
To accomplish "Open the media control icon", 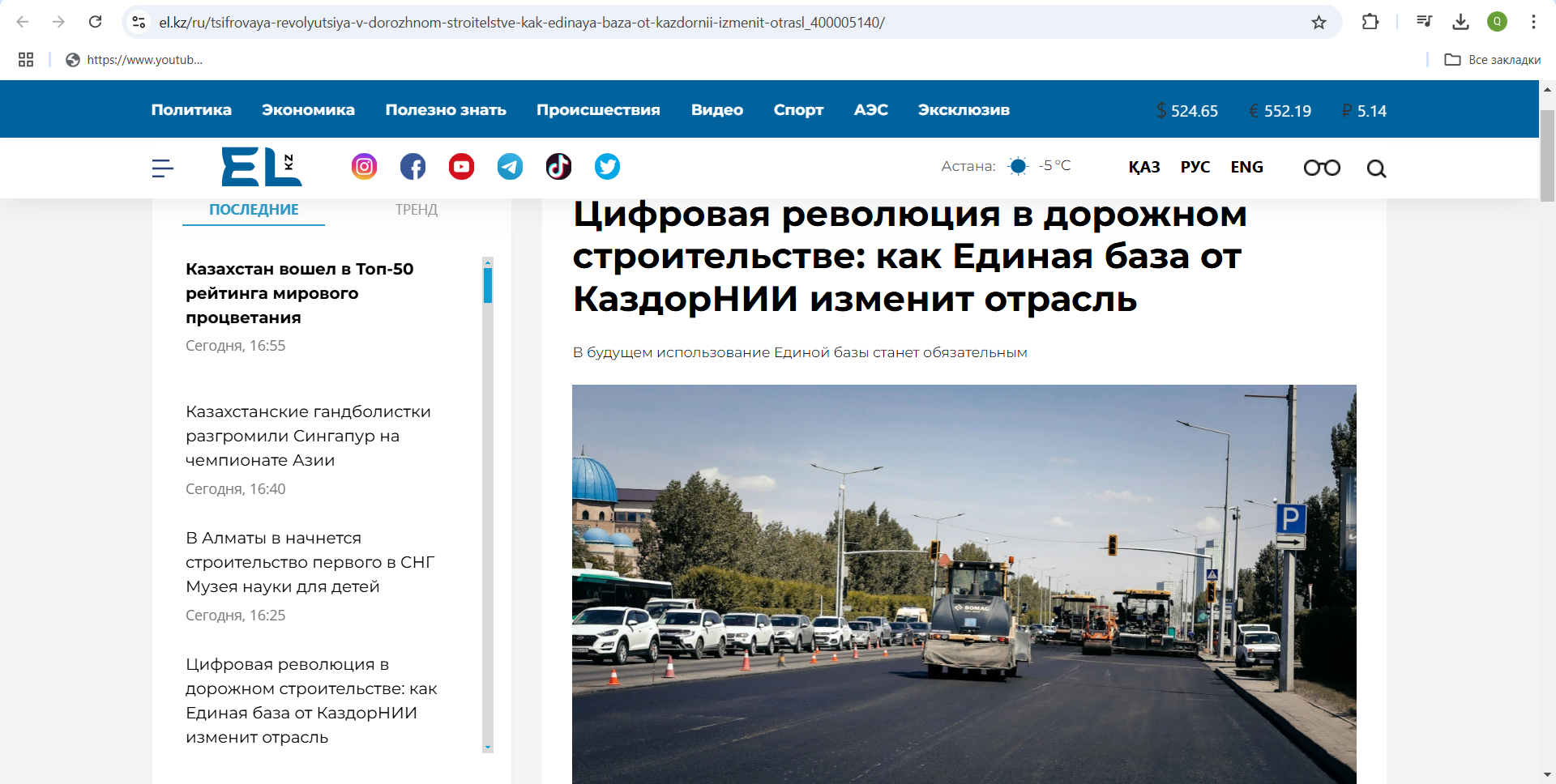I will pyautogui.click(x=1424, y=22).
